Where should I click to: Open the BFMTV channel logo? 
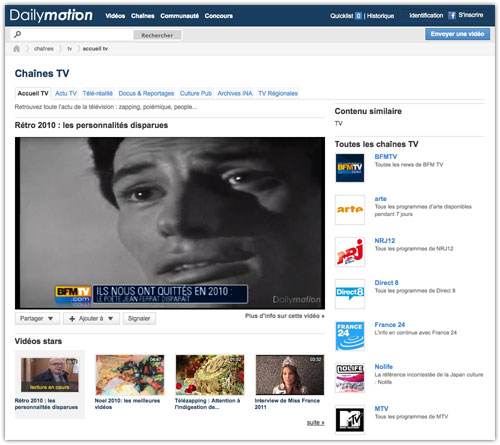point(350,168)
